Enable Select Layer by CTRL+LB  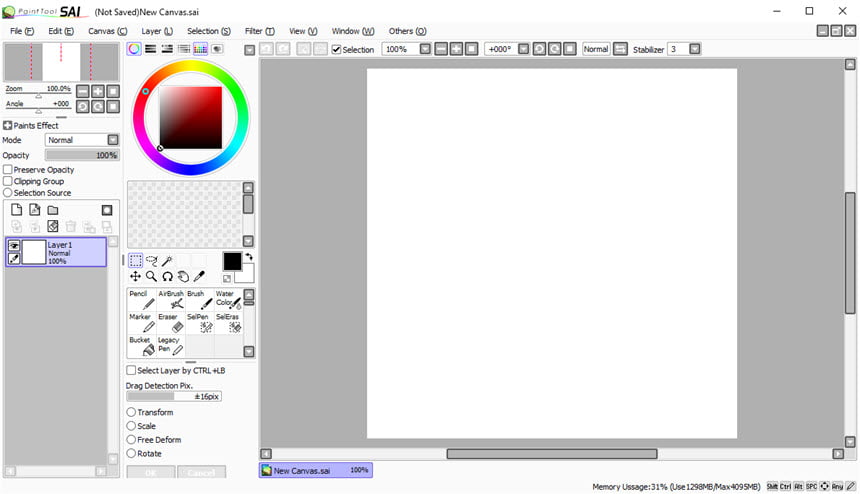[131, 370]
